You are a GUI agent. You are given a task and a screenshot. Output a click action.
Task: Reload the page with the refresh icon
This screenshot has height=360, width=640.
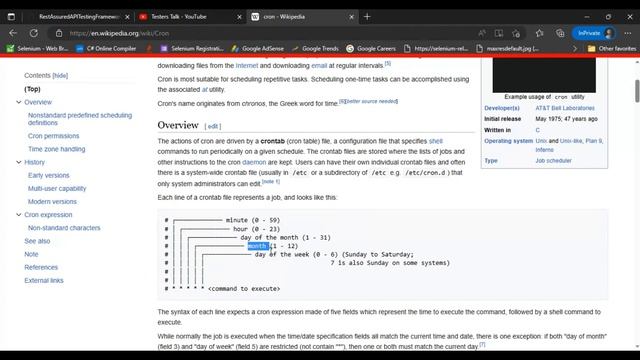[x=34, y=33]
